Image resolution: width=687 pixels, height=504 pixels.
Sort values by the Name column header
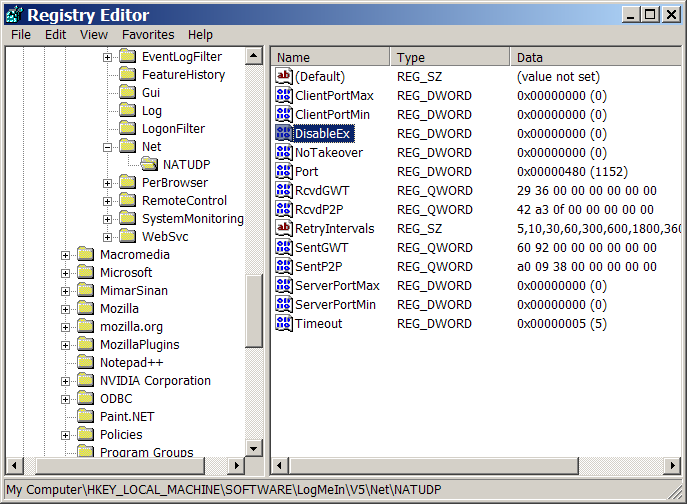click(x=330, y=58)
